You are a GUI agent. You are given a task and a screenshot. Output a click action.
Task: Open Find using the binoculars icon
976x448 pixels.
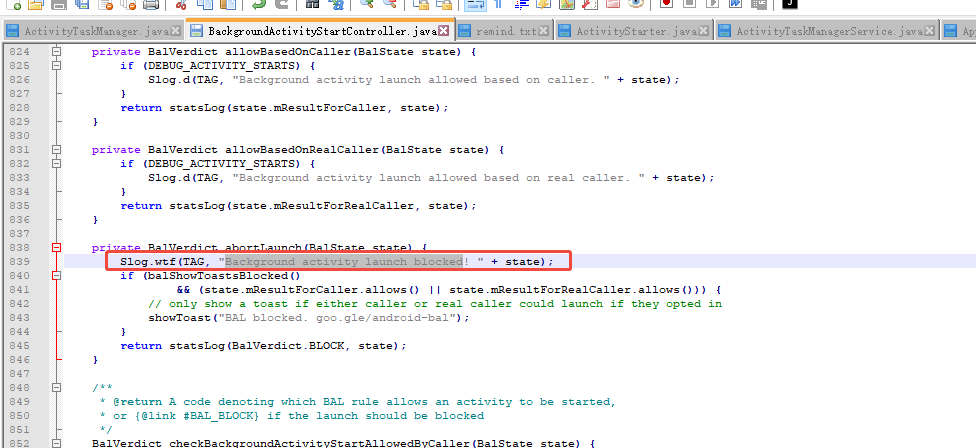(312, 4)
